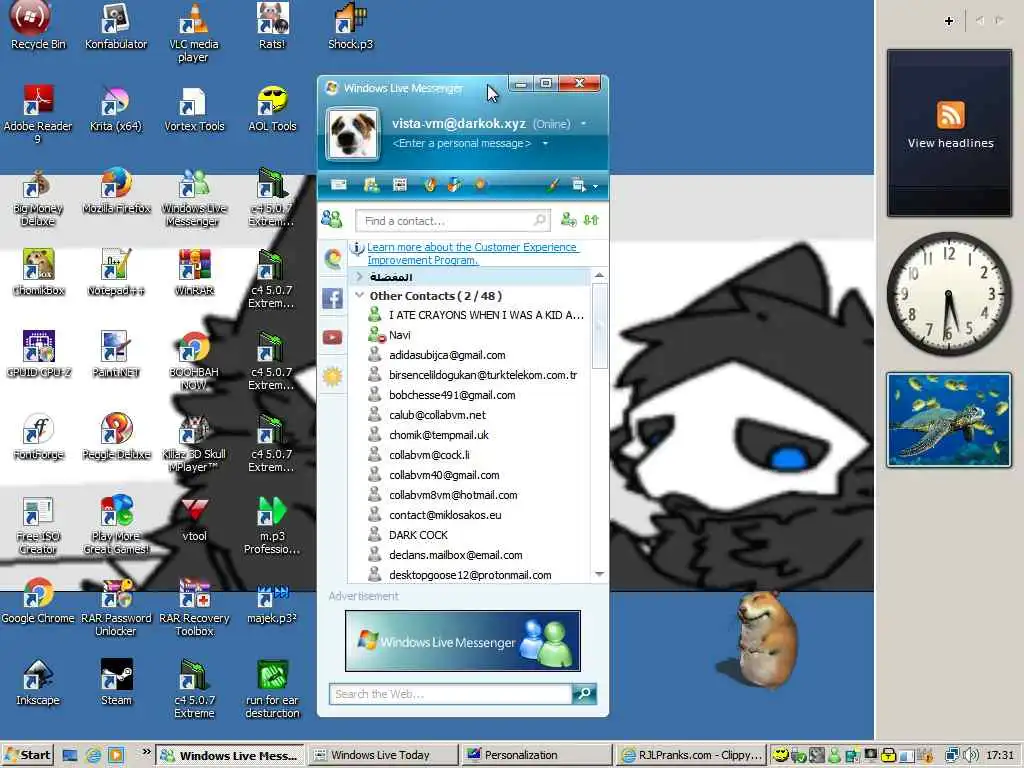The width and height of the screenshot is (1024, 768).
Task: Click the volume speaker icon in system tray
Action: [x=970, y=755]
